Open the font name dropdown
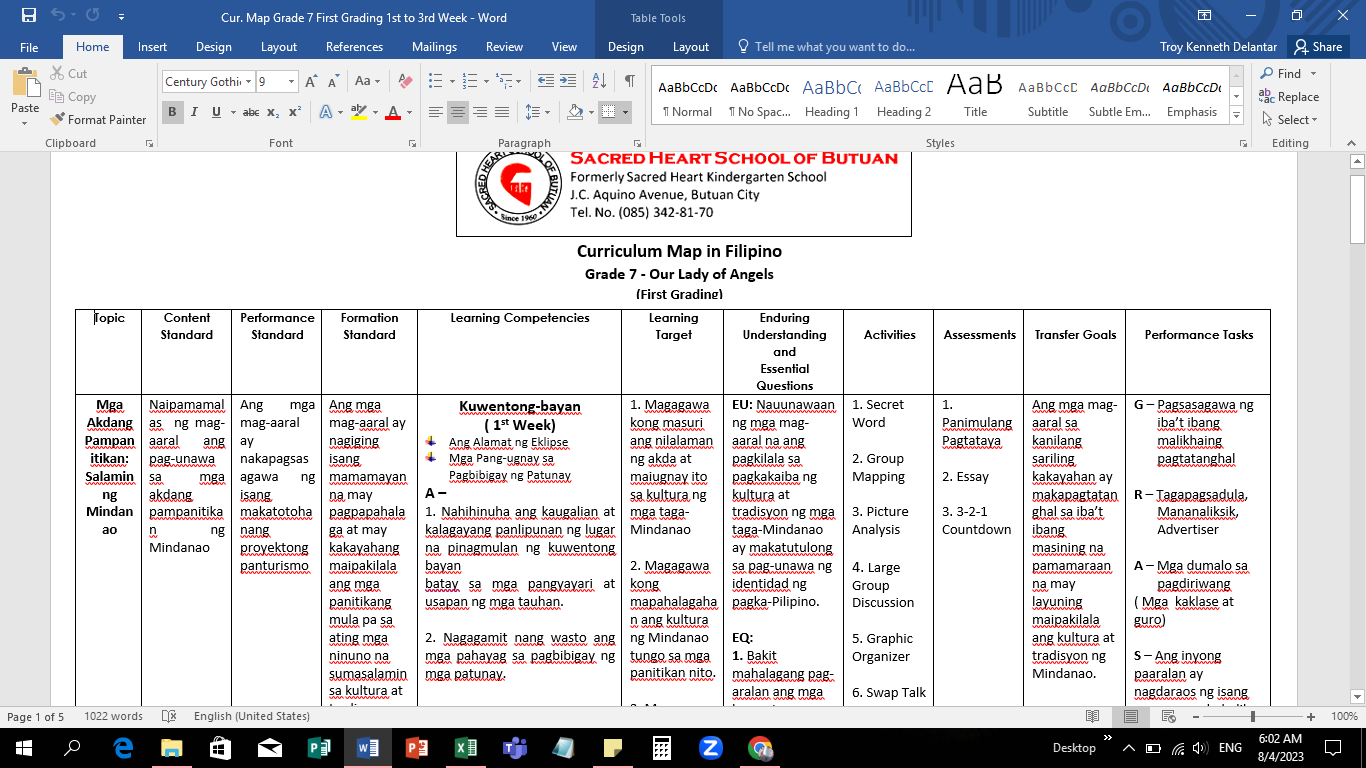This screenshot has width=1366, height=768. [248, 82]
